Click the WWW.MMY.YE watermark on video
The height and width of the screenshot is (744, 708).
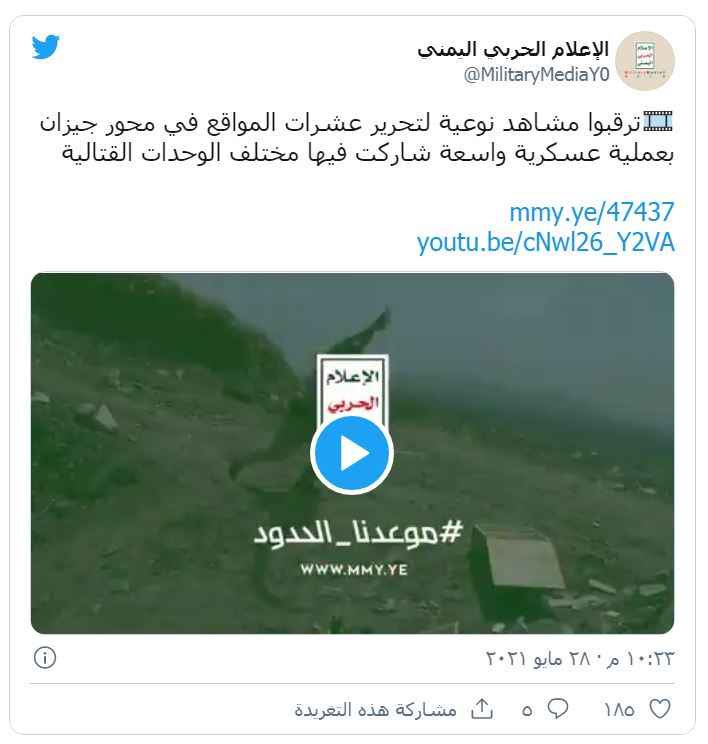[354, 569]
